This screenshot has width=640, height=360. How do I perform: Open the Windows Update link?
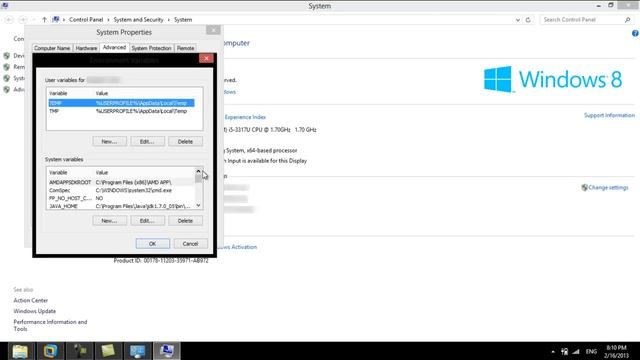click(35, 311)
